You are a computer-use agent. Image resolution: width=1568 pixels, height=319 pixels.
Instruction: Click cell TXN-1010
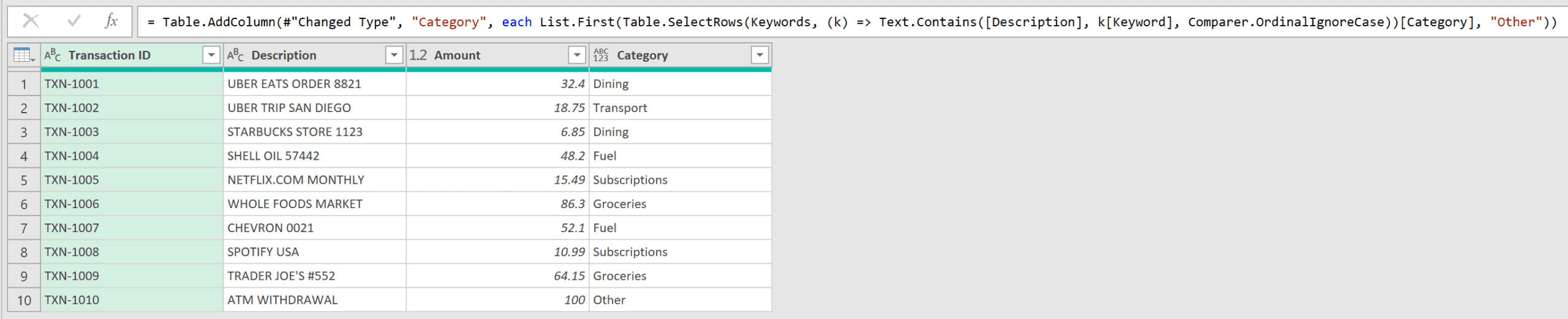point(132,300)
